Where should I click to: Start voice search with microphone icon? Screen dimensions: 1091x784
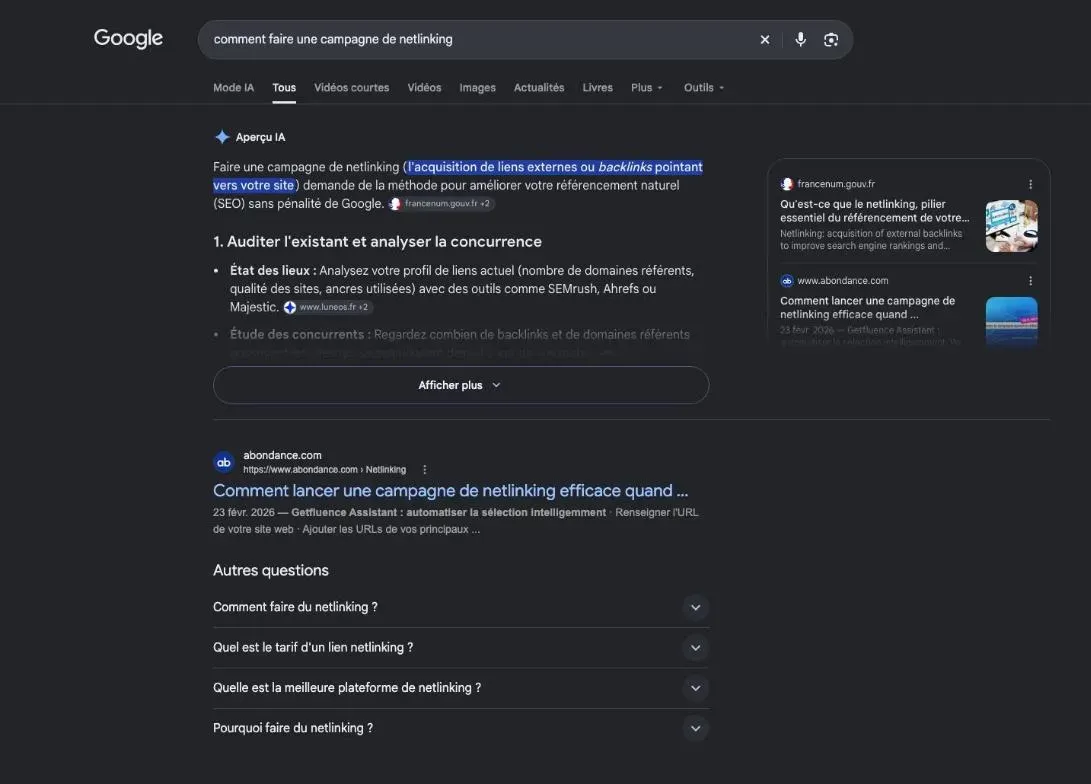[800, 40]
